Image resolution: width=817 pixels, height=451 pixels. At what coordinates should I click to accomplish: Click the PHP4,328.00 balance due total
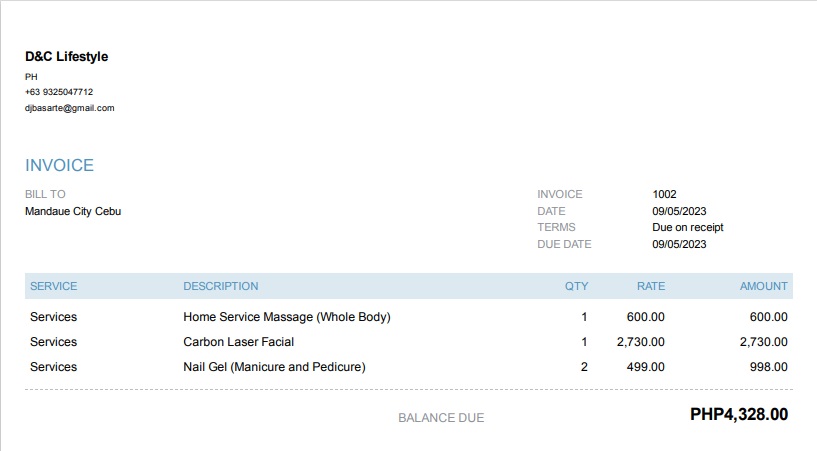pyautogui.click(x=738, y=414)
